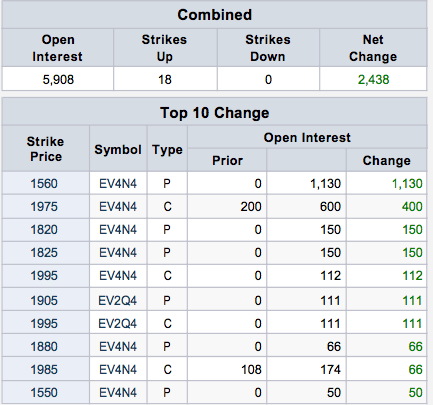Select the 1550 strike price row
Viewport: 433px width, 405px height.
click(x=214, y=393)
